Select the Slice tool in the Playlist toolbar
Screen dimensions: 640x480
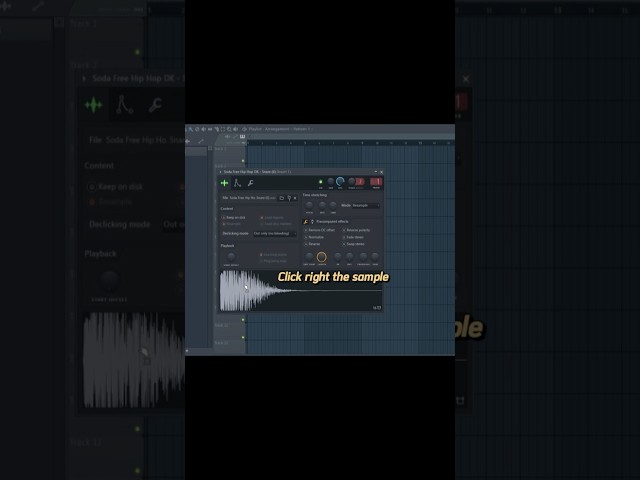coord(216,129)
